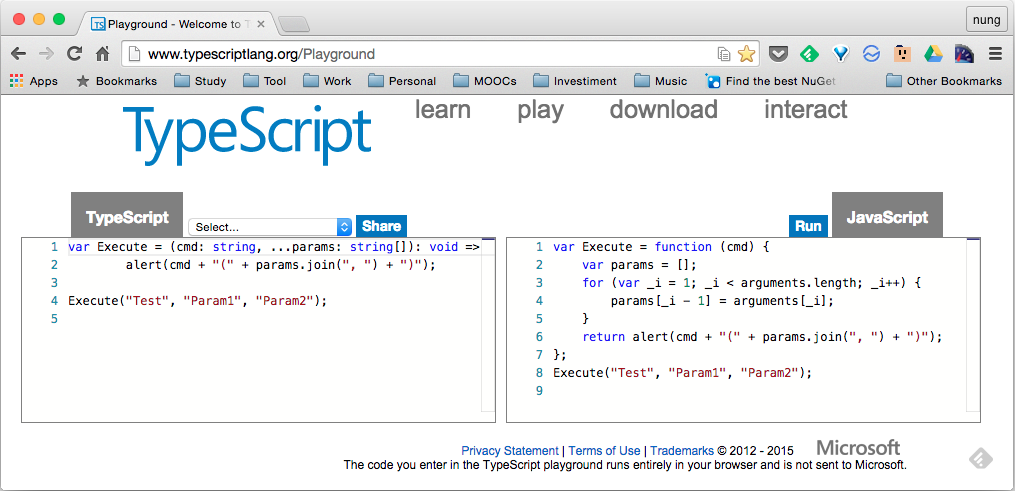This screenshot has height=491, width=1015.
Task: Click the TypeScript editor vertical scrollbar
Action: [488, 325]
